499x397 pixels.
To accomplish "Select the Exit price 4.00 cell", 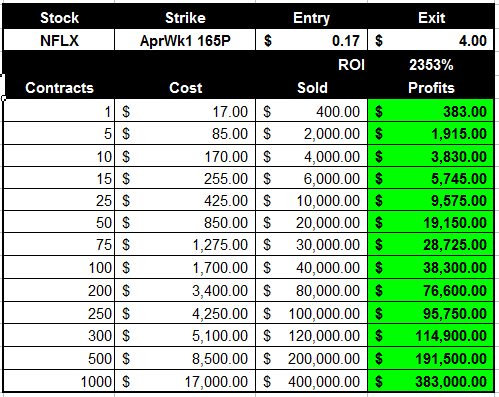I will pos(431,40).
